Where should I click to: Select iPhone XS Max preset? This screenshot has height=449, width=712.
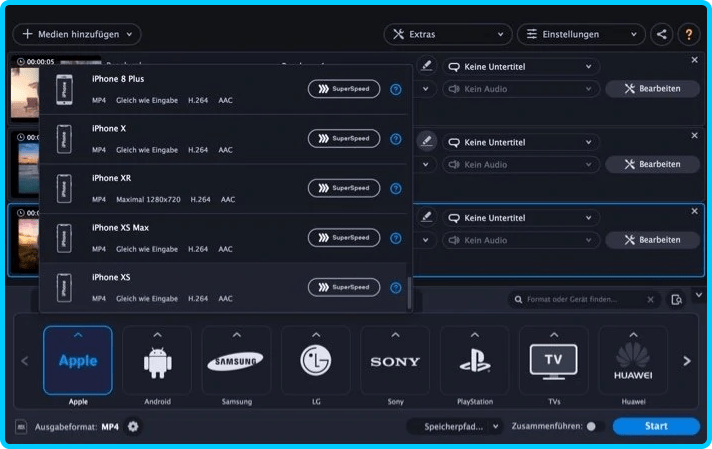[x=223, y=238]
